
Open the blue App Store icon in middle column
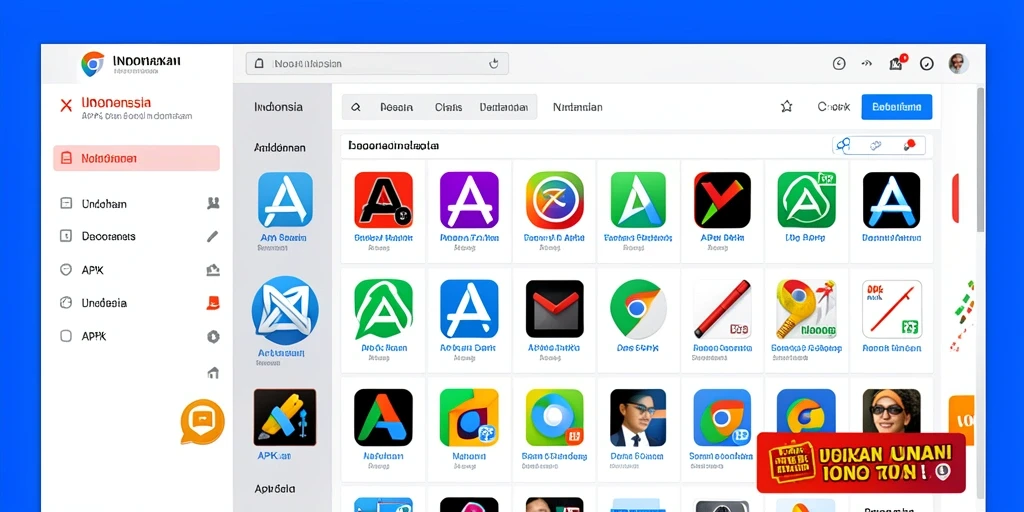[285, 200]
